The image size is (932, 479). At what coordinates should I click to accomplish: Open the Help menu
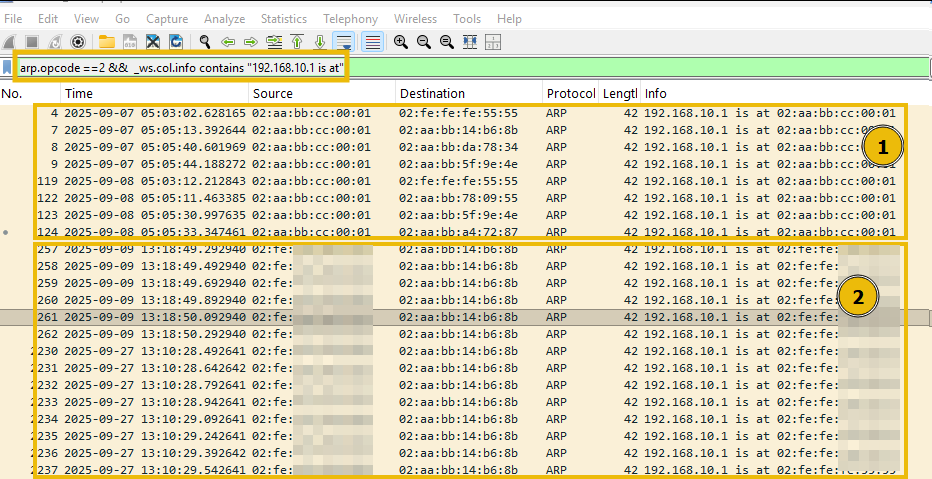[509, 19]
